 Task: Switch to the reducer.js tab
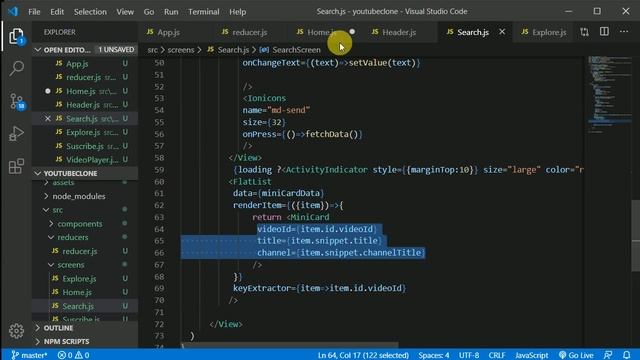coord(250,32)
